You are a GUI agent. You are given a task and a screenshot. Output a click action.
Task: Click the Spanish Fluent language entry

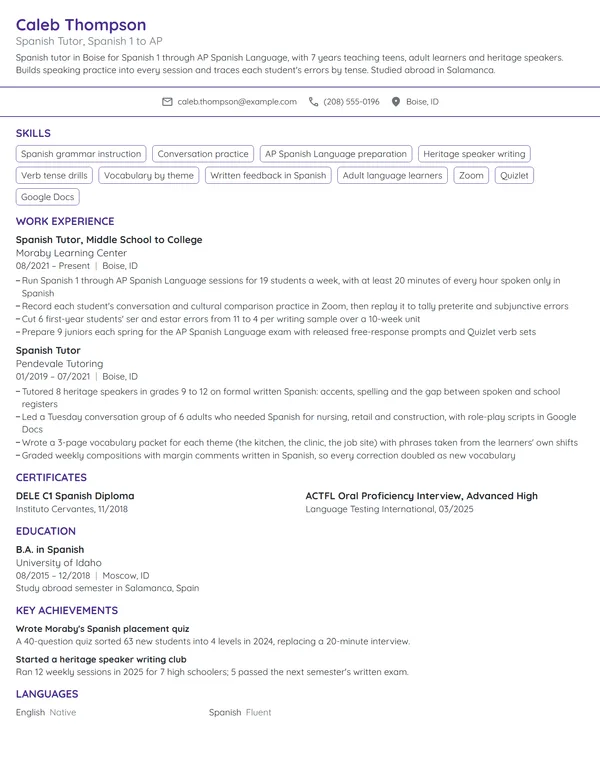click(x=240, y=713)
